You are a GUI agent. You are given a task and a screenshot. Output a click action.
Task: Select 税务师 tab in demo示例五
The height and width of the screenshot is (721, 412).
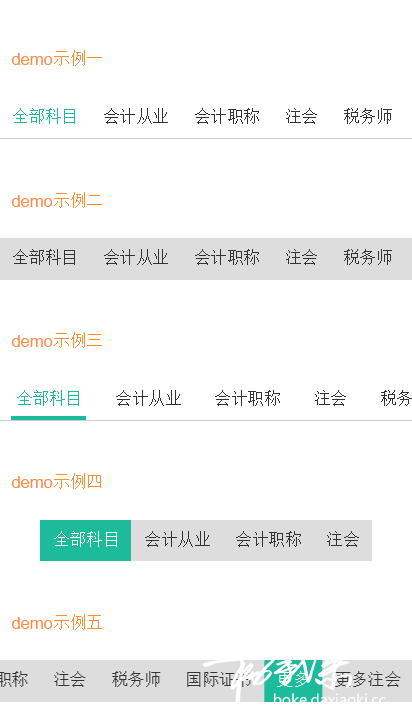click(x=136, y=679)
